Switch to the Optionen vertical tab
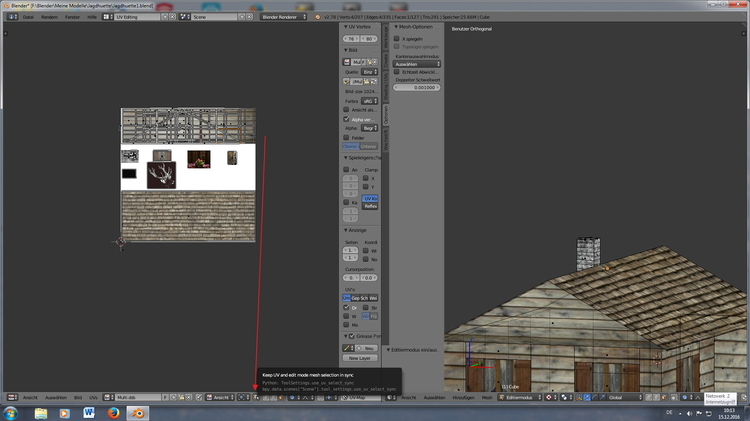This screenshot has width=750, height=421. click(x=386, y=115)
